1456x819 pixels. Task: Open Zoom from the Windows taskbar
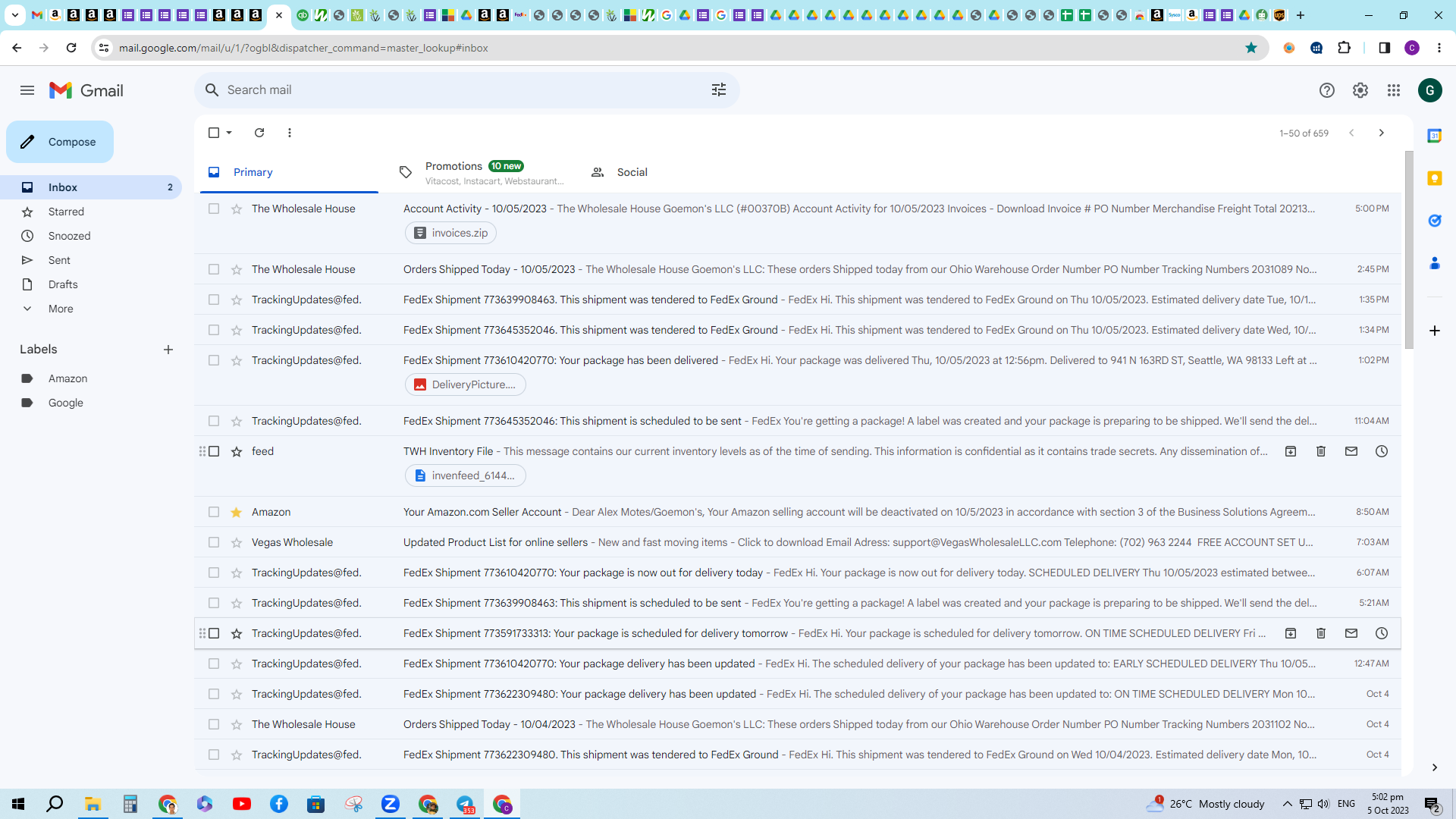coord(391,804)
